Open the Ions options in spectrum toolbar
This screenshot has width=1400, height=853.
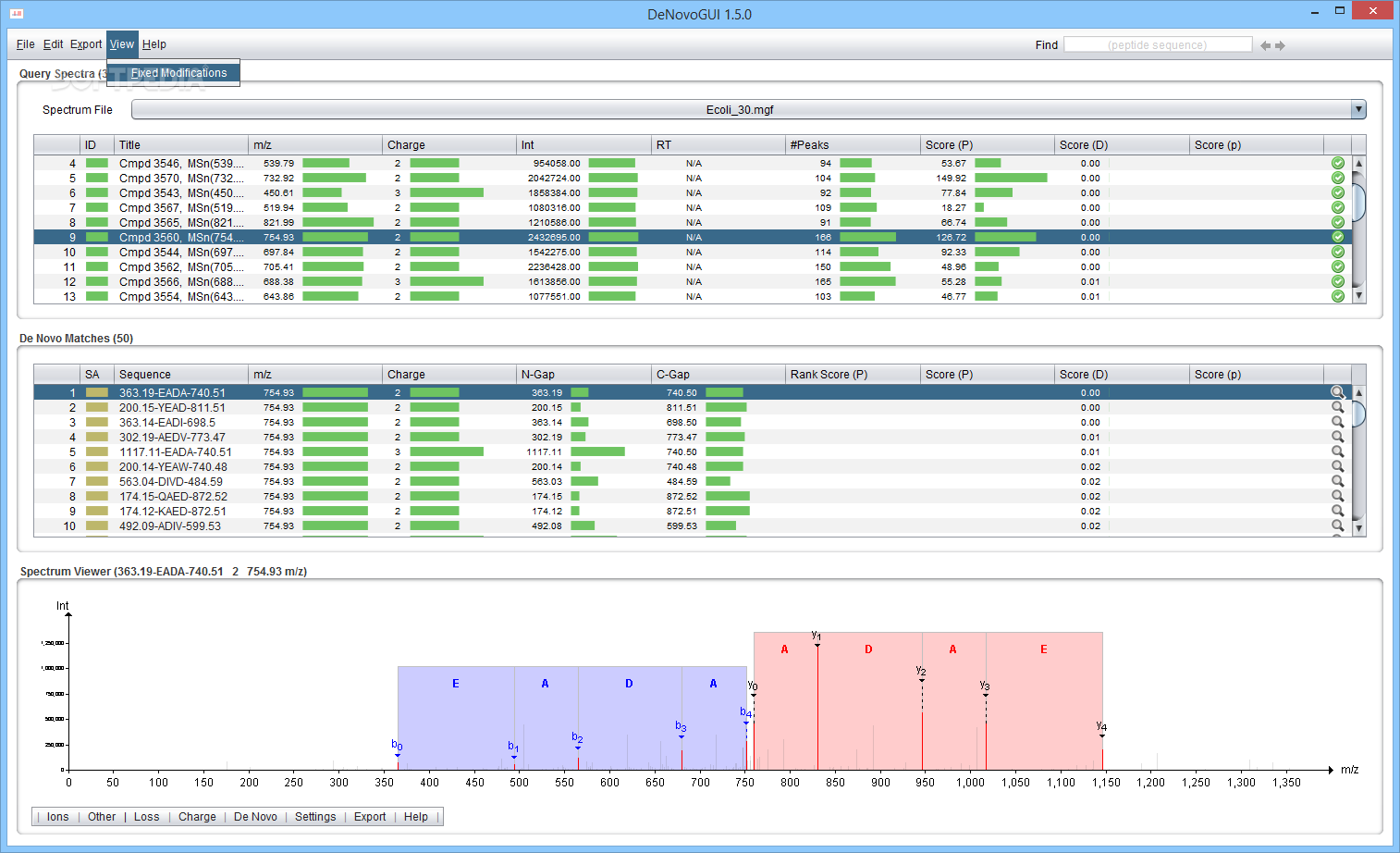tap(58, 817)
